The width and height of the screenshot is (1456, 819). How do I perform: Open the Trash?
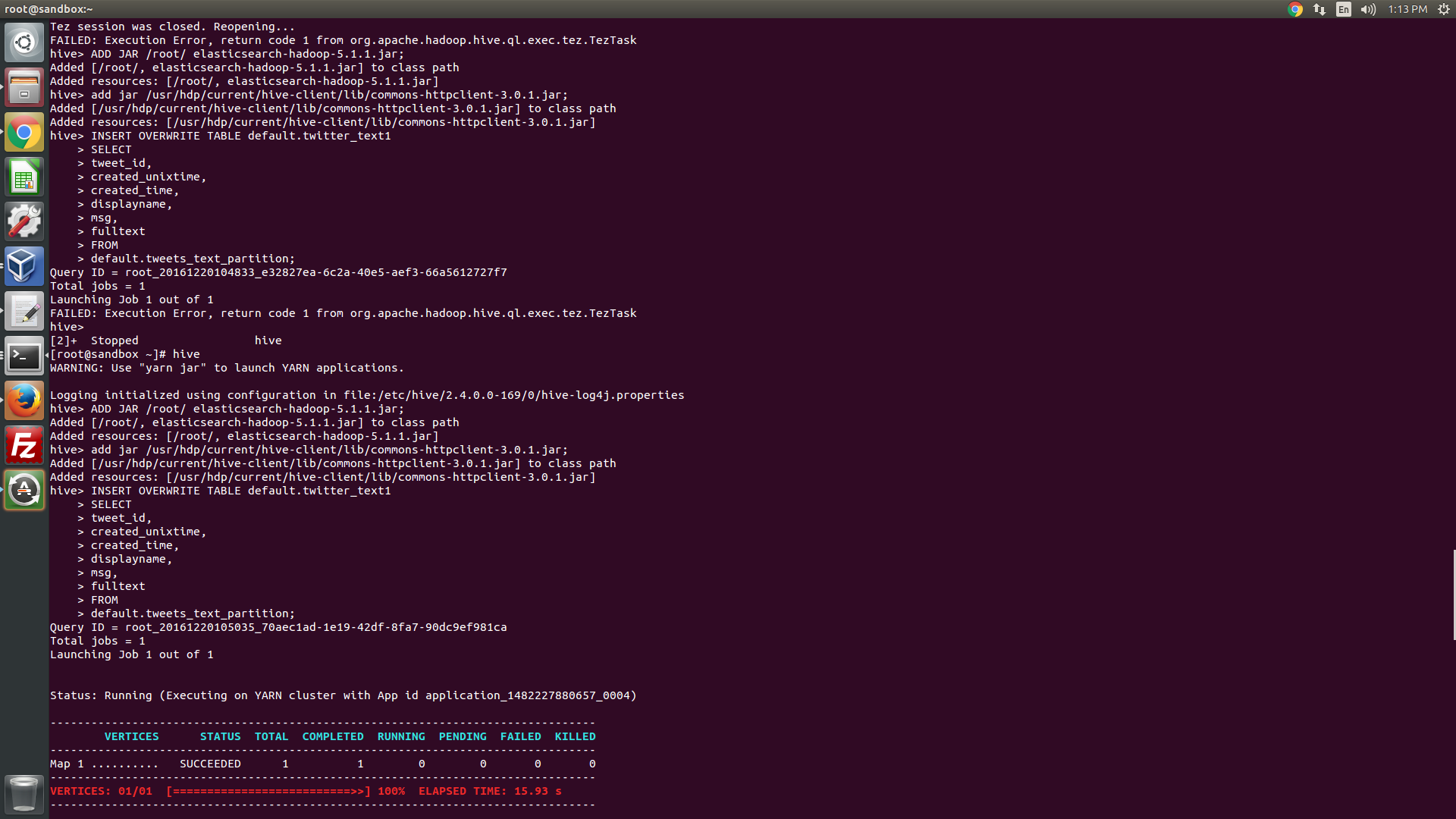tap(24, 793)
